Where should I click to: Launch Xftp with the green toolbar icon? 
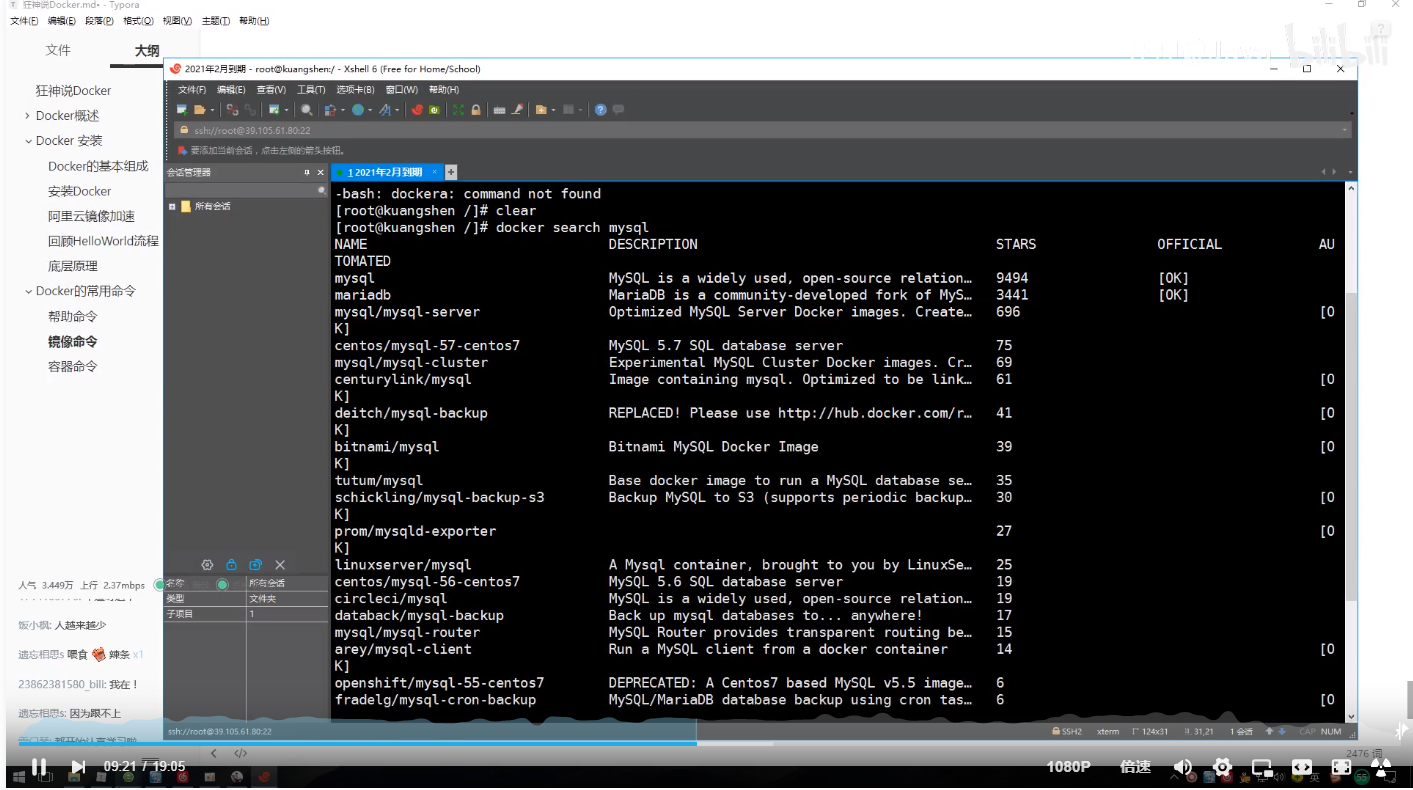click(434, 110)
